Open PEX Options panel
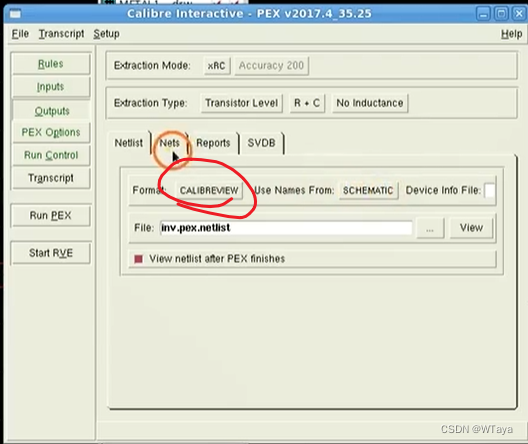528x444 pixels. (x=51, y=132)
